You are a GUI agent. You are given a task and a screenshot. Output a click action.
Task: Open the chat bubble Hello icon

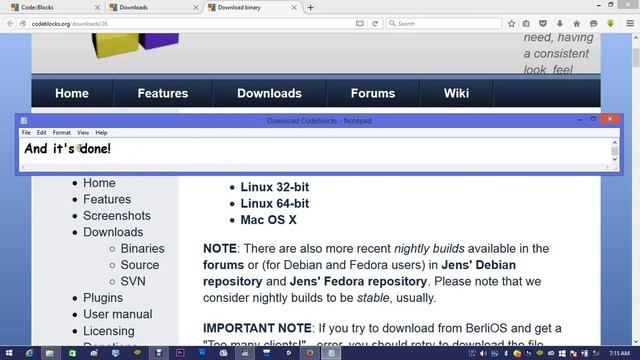tap(593, 24)
